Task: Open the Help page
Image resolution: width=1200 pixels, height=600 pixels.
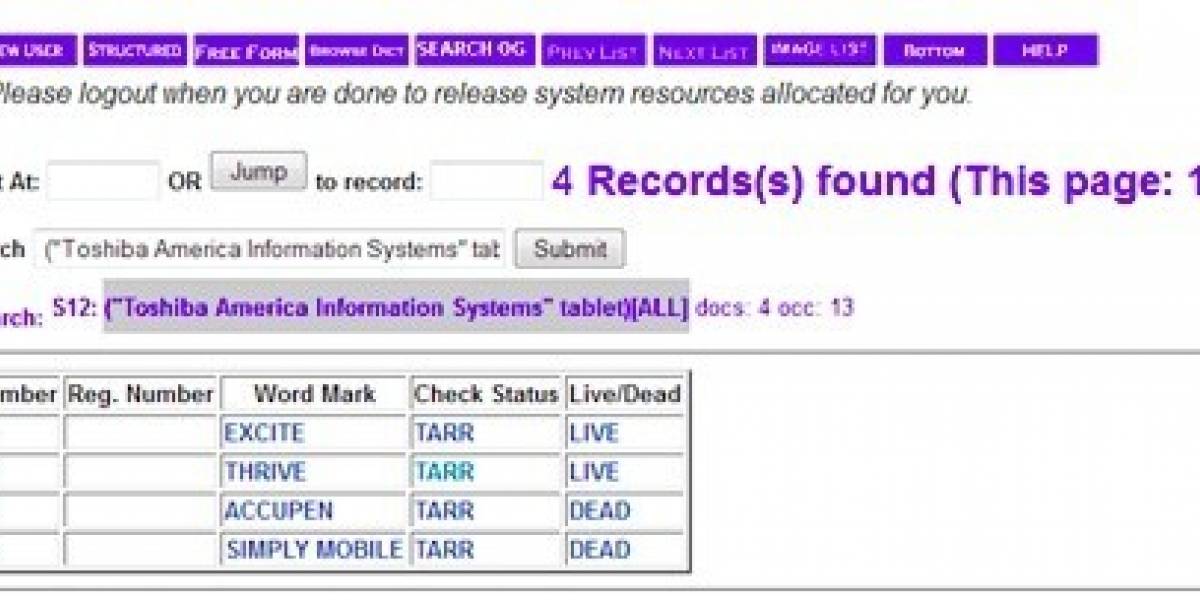Action: (x=1045, y=50)
